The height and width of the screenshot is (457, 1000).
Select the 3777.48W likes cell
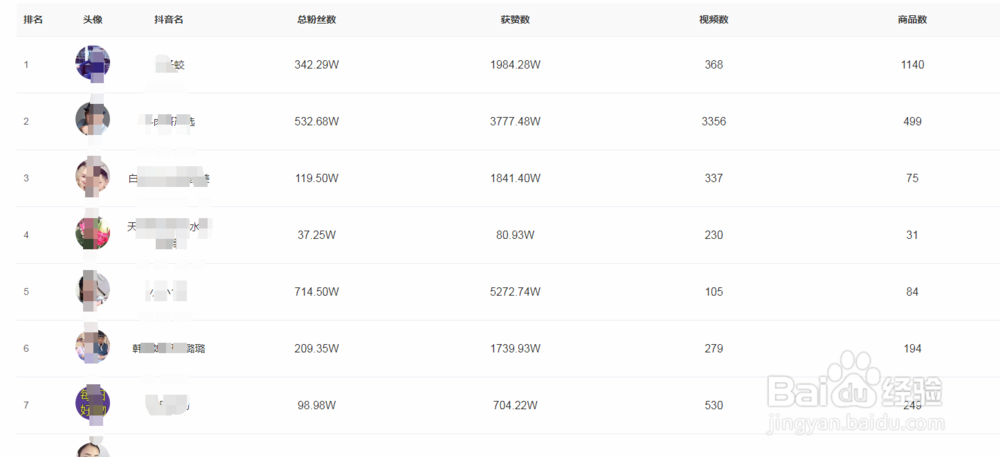pyautogui.click(x=515, y=121)
